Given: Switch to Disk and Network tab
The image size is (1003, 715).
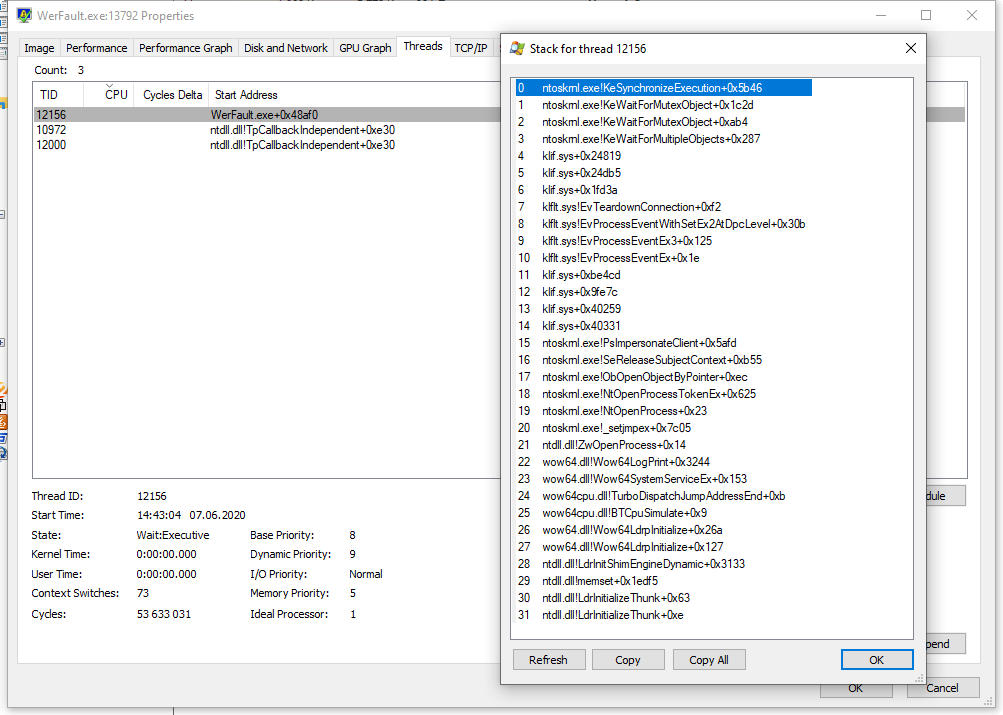Looking at the screenshot, I should click(285, 48).
